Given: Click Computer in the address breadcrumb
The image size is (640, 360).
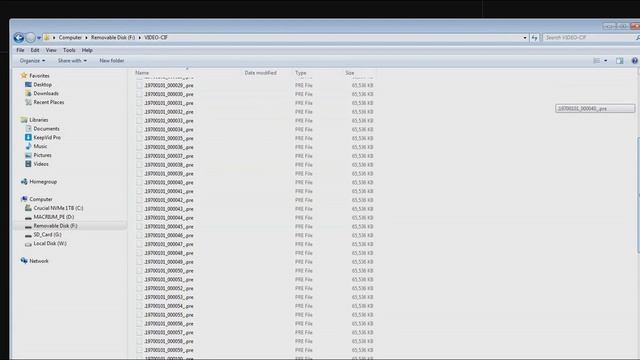Looking at the screenshot, I should 70,38.
